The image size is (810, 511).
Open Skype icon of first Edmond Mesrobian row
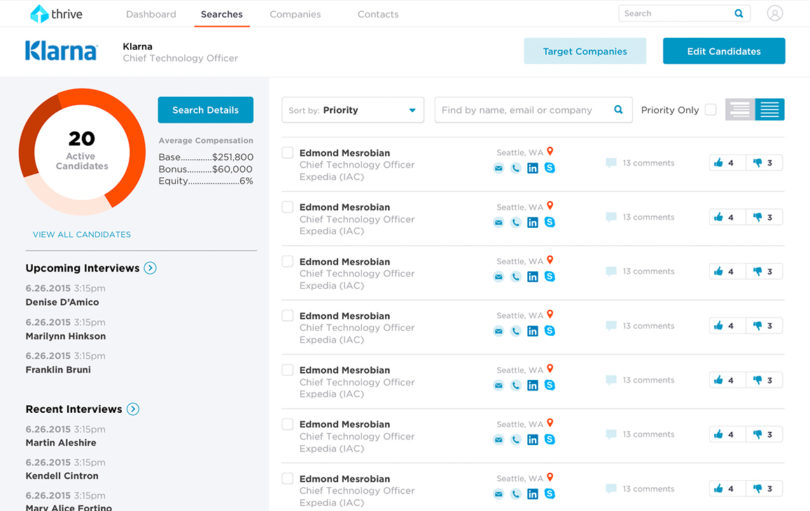(x=550, y=168)
